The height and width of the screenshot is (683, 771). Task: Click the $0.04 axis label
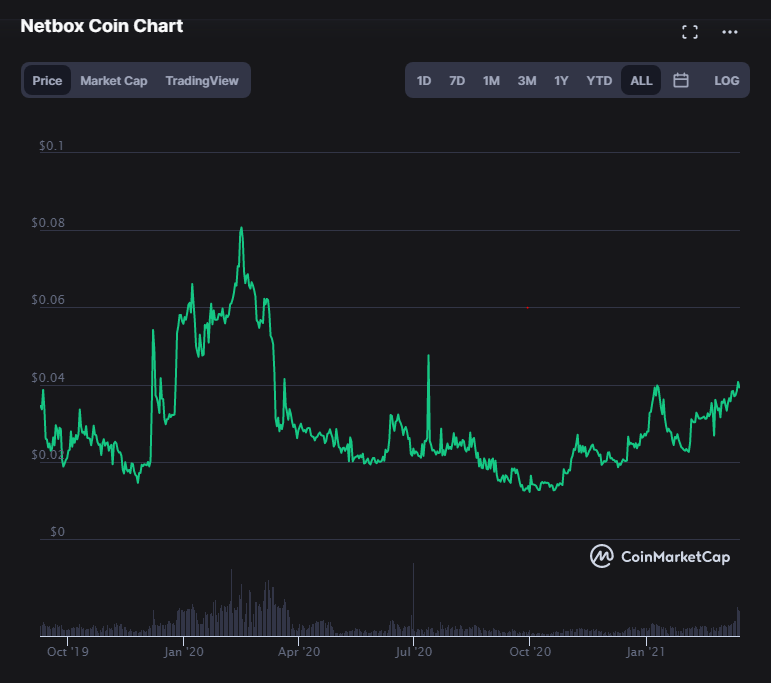click(x=48, y=377)
